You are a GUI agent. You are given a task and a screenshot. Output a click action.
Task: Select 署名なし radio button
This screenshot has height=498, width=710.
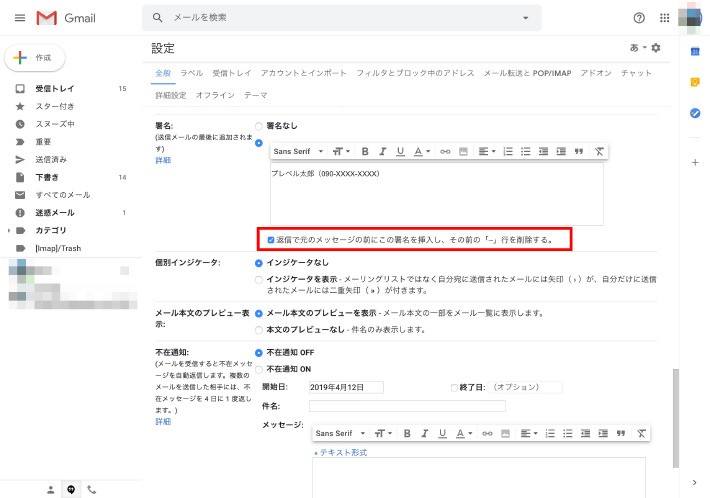tap(259, 126)
